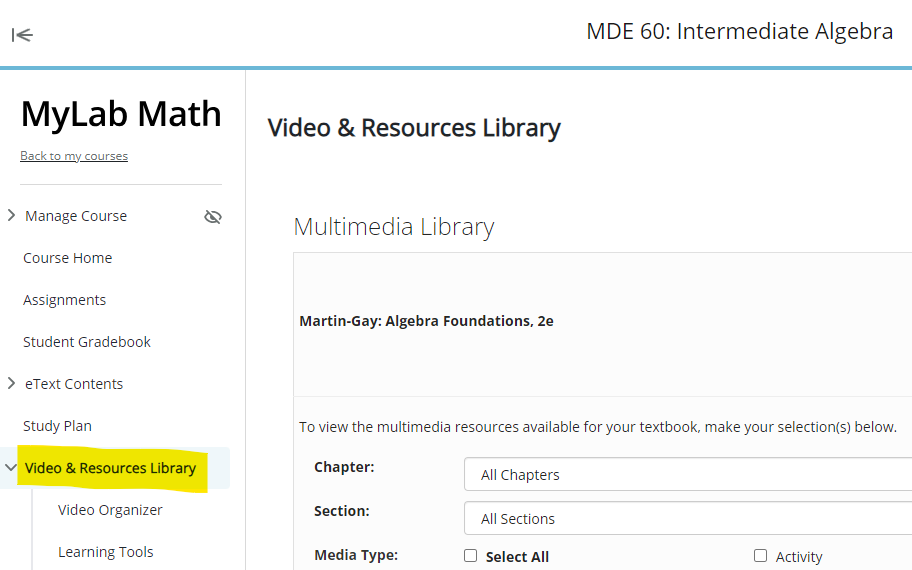Open the Chapter dropdown showing All Chapters
The image size is (912, 570).
click(688, 474)
